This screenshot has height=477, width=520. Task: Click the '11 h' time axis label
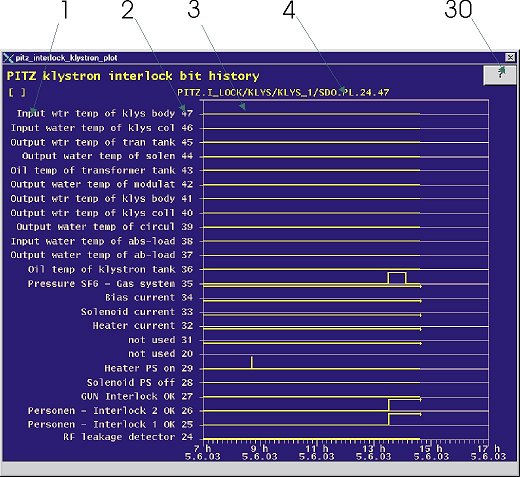tap(317, 448)
